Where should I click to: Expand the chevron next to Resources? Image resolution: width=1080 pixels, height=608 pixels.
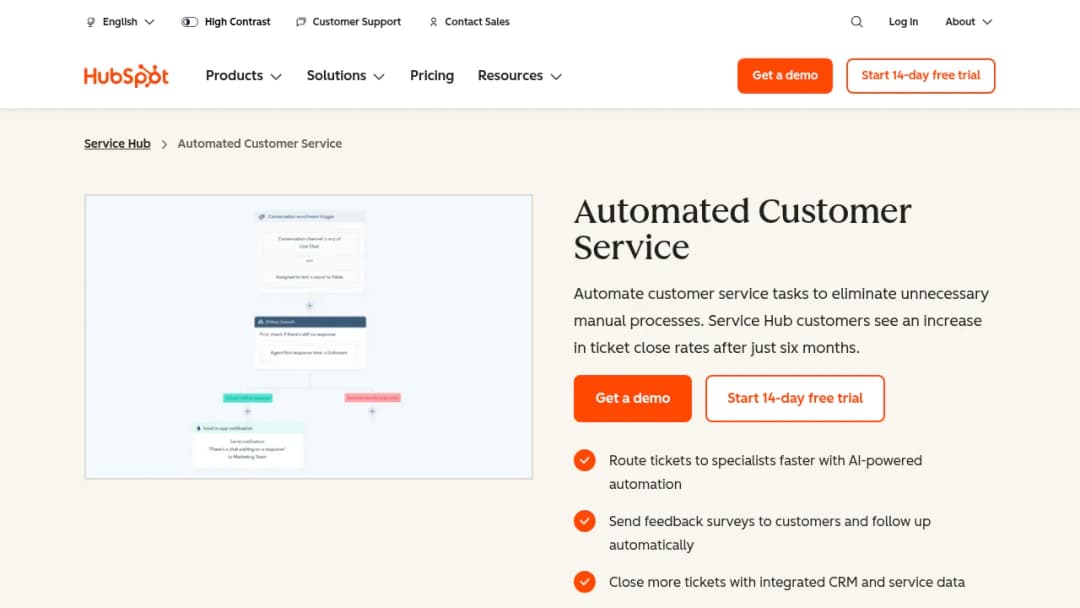coord(557,76)
